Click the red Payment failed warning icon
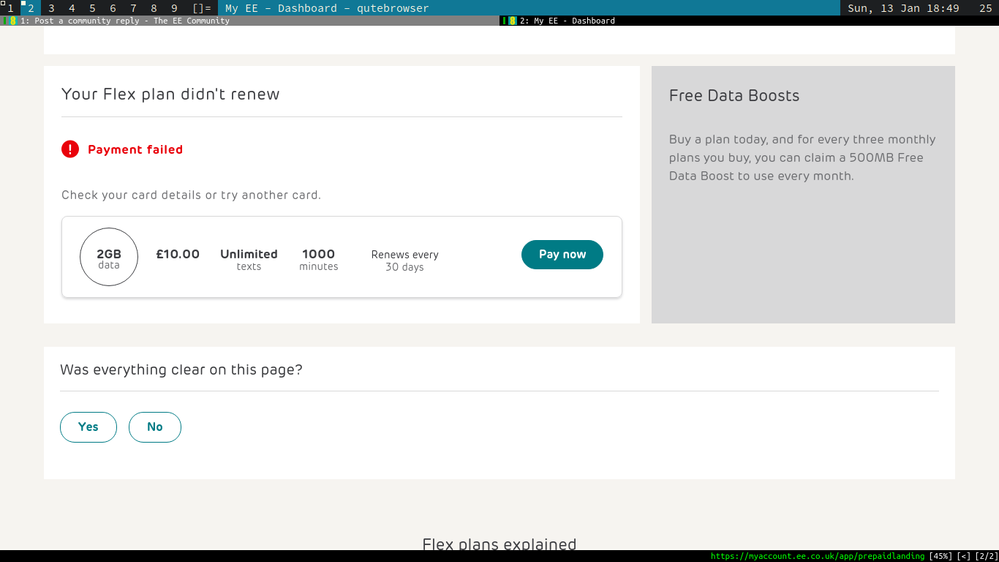 (70, 149)
